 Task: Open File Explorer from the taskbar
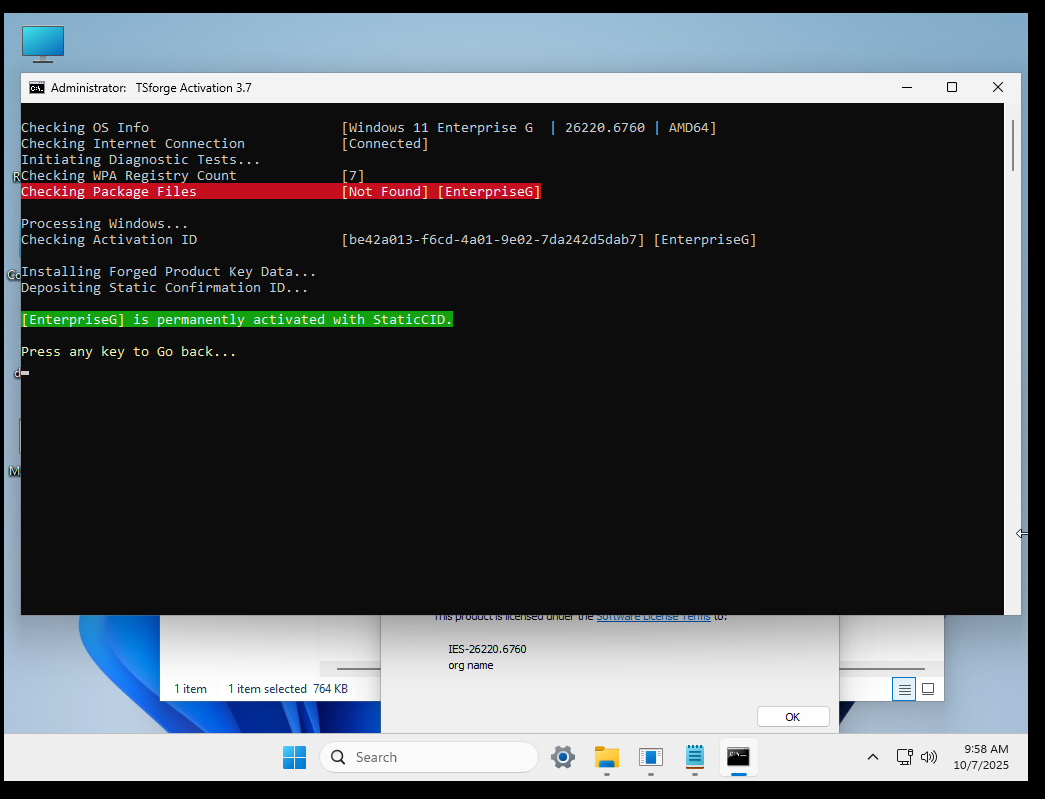607,757
